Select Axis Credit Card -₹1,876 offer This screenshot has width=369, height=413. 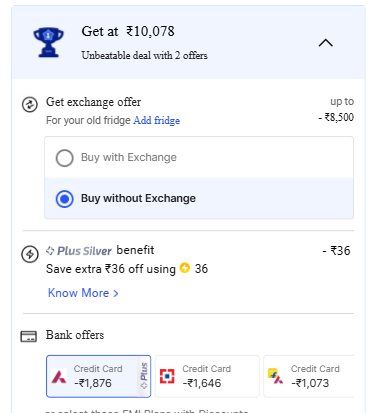[98, 376]
